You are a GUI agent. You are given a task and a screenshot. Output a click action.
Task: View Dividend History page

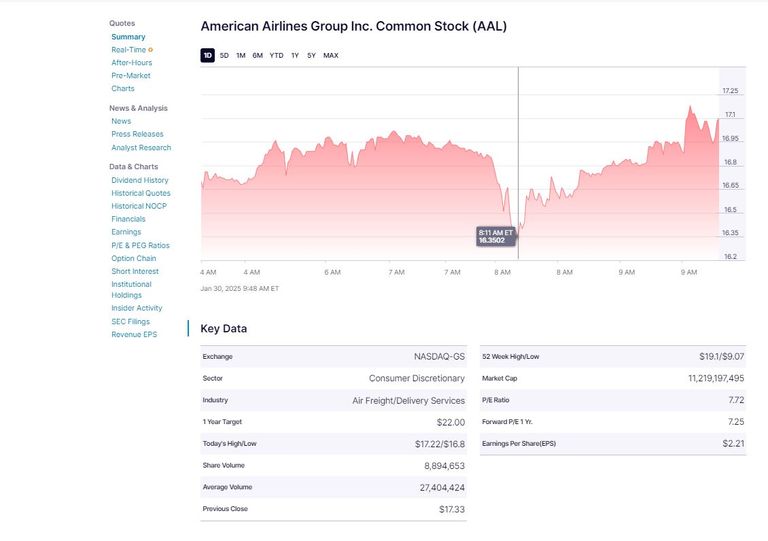click(x=139, y=180)
